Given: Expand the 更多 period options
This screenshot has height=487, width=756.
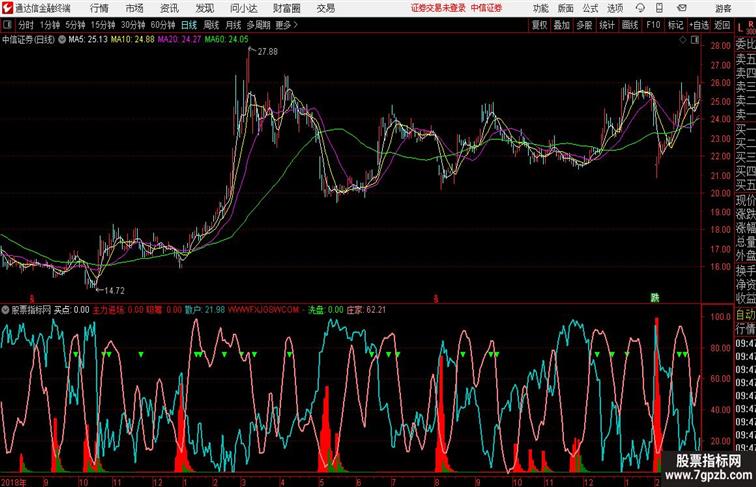Looking at the screenshot, I should [286, 25].
